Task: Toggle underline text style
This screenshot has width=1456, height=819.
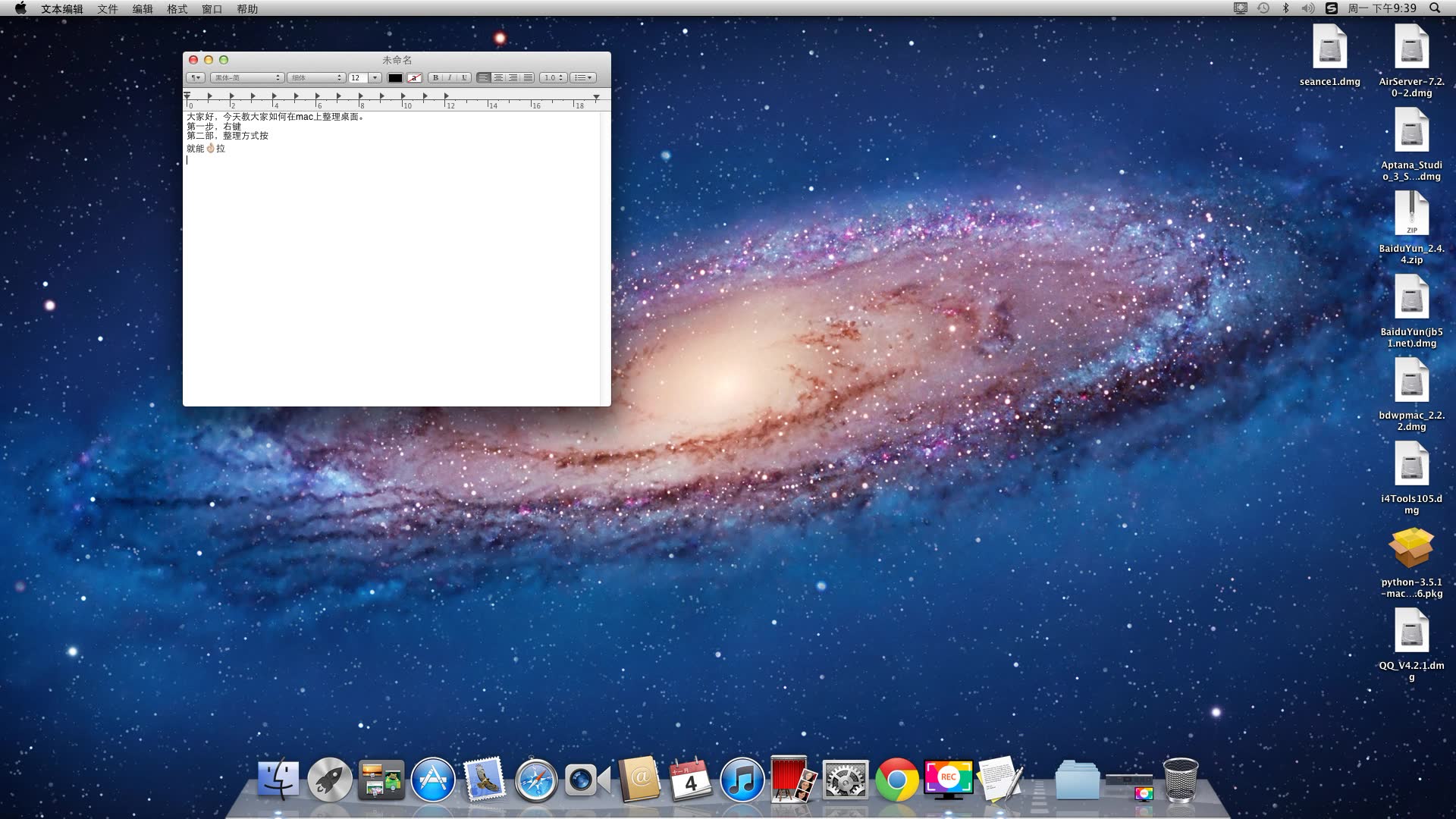Action: (x=464, y=77)
